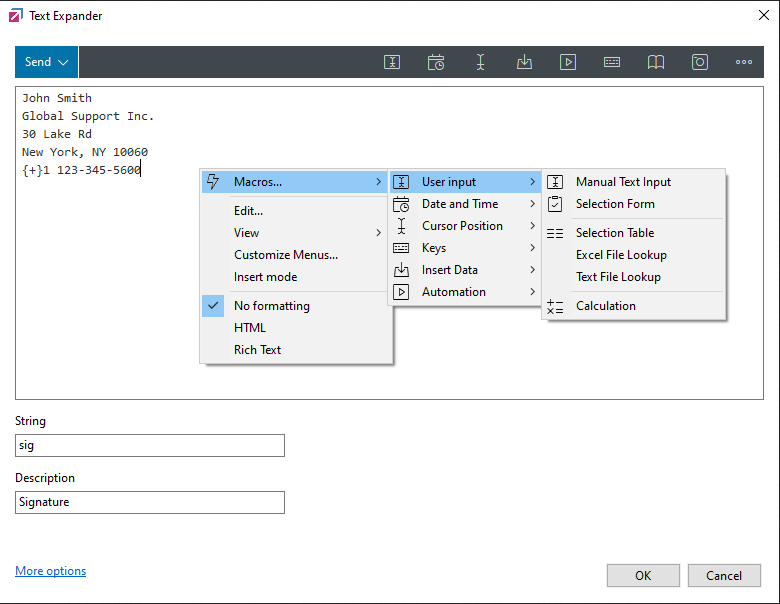The height and width of the screenshot is (604, 780).
Task: Select the No formatting option
Action: pos(271,306)
